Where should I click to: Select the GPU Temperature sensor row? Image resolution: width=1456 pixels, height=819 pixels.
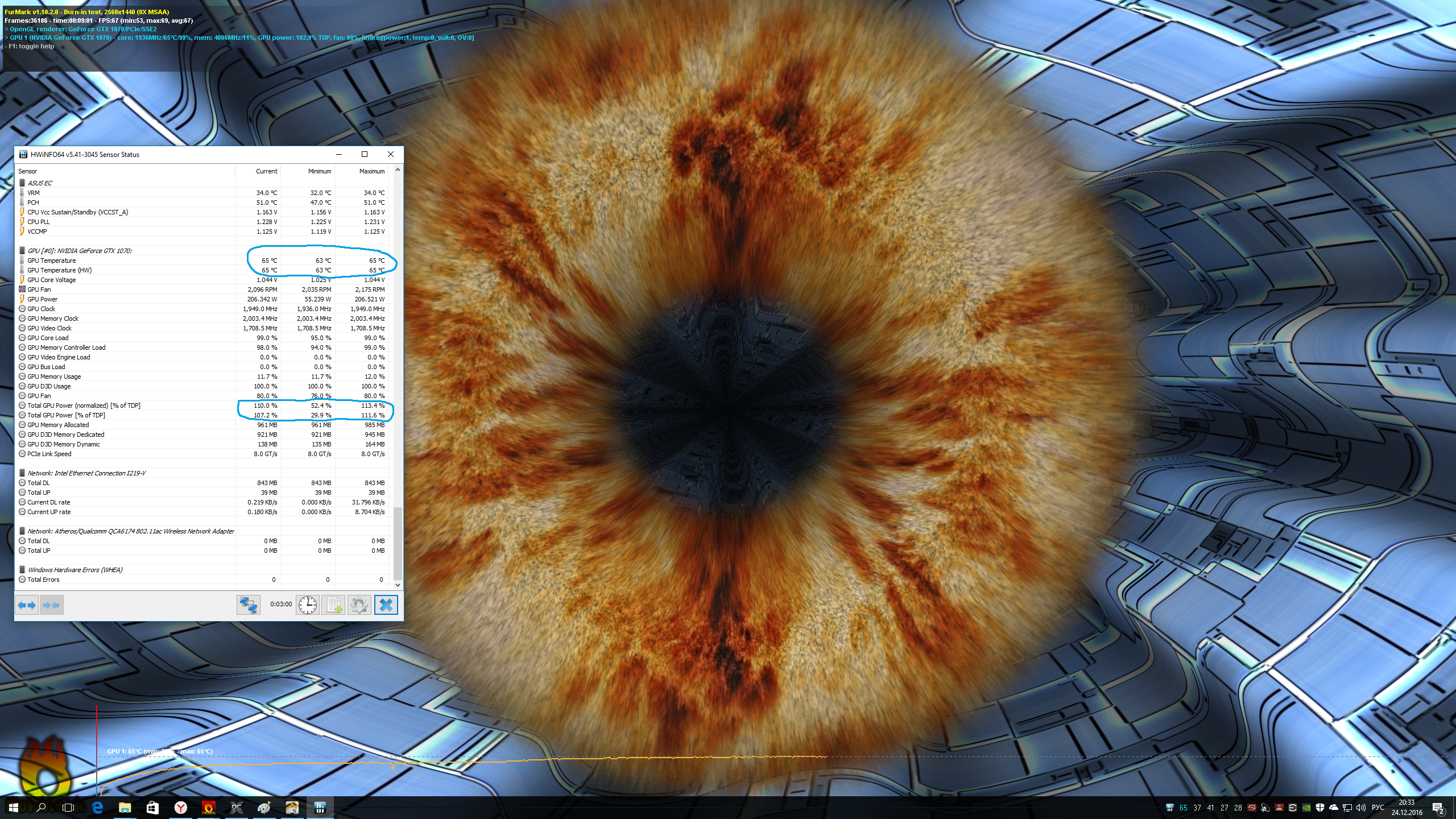coord(51,260)
